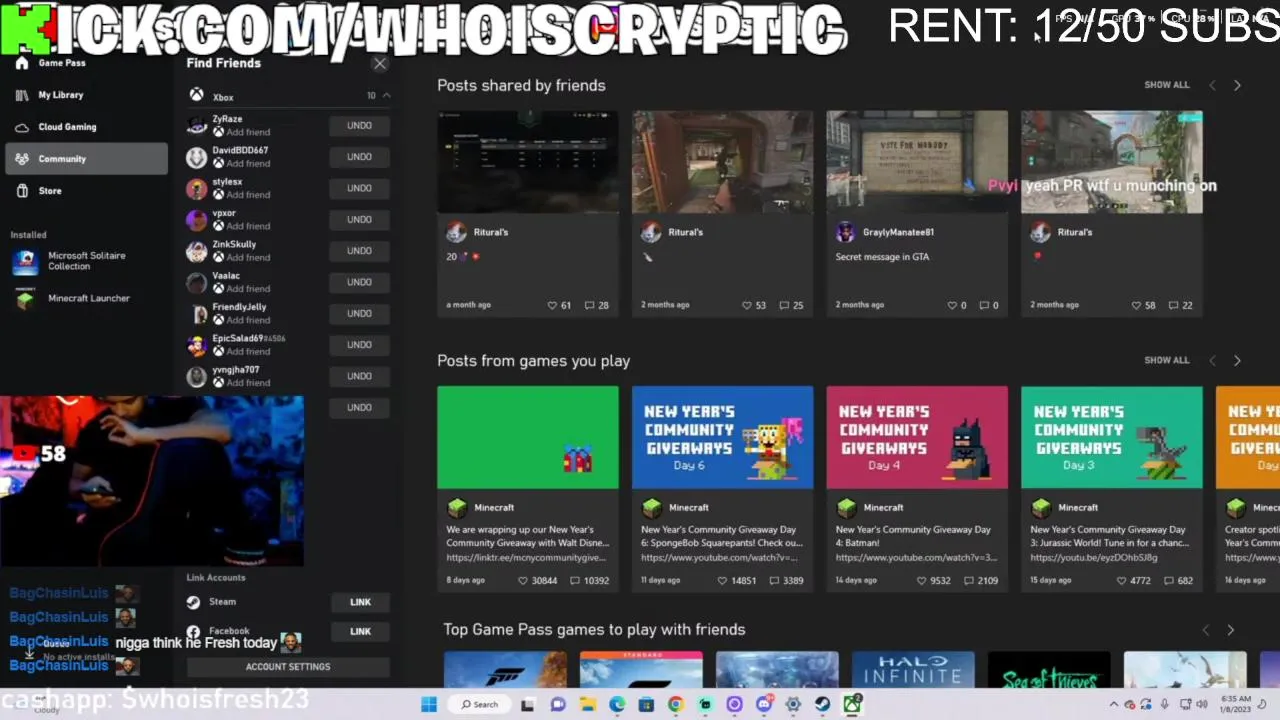Link the Facebook account
Image resolution: width=1280 pixels, height=720 pixels.
click(360, 631)
